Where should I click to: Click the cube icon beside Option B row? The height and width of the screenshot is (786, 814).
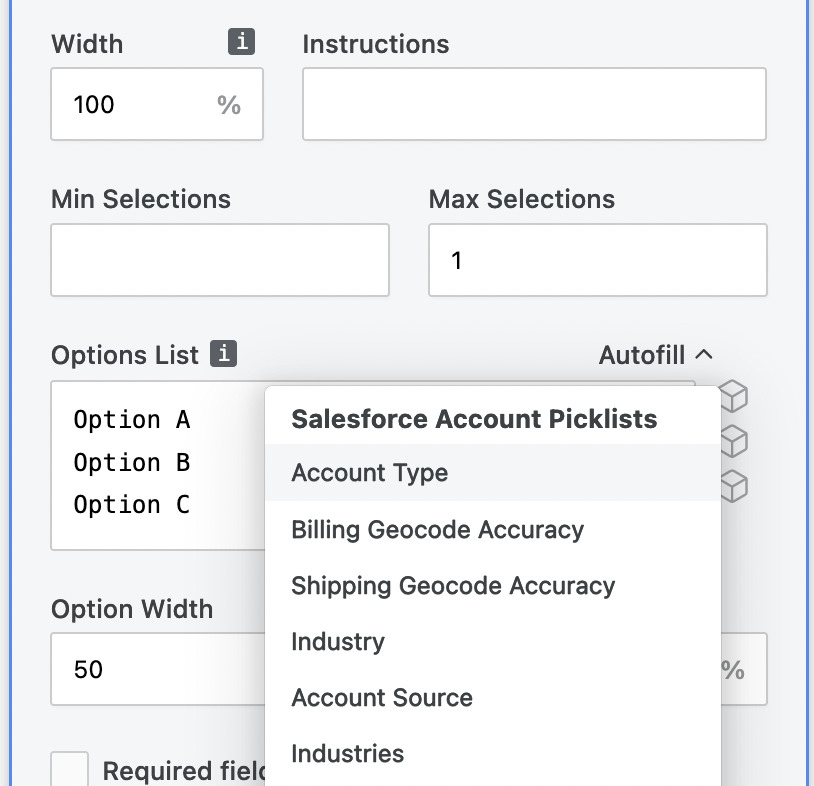click(734, 442)
